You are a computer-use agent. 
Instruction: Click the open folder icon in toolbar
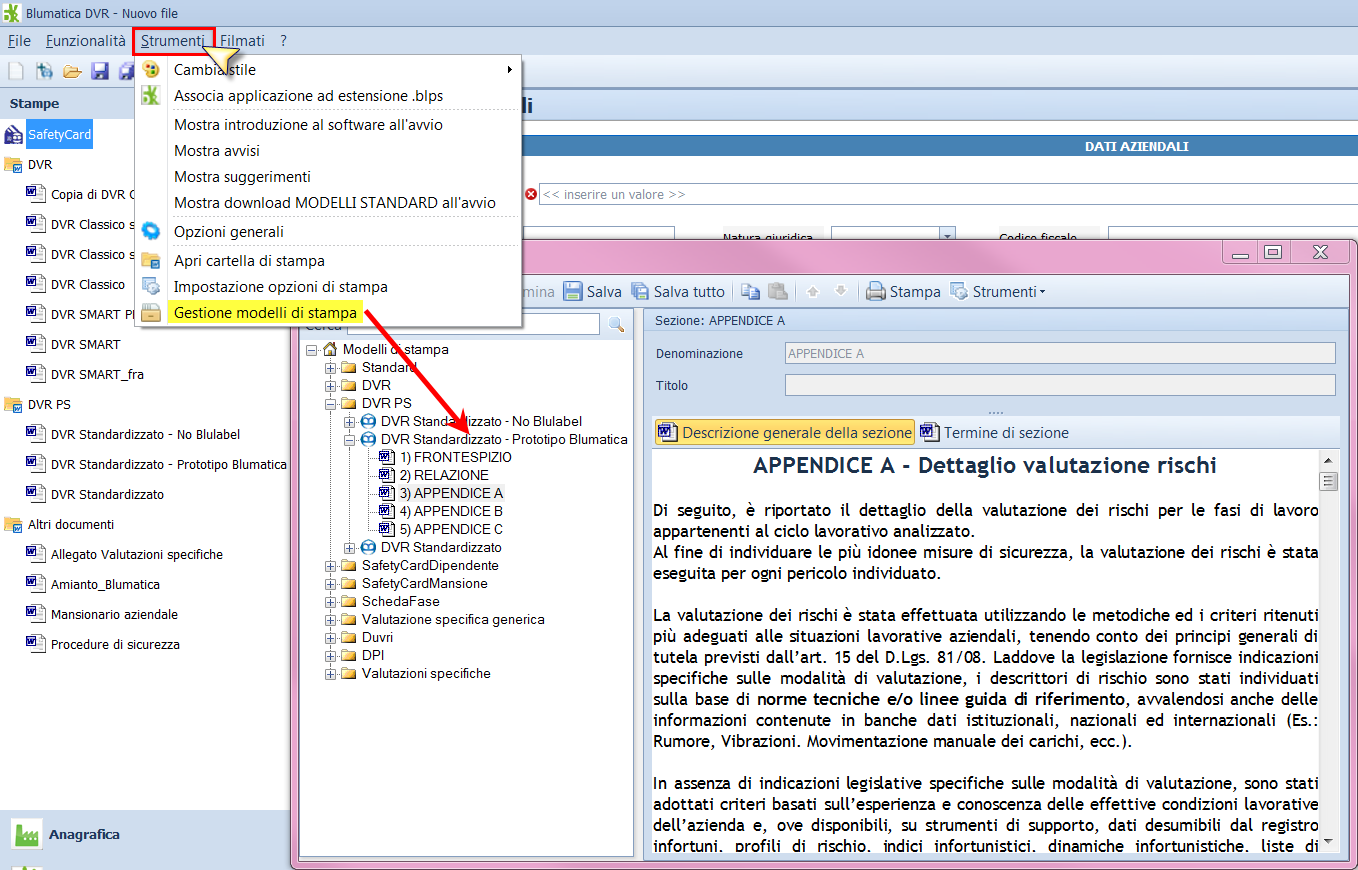coord(72,71)
